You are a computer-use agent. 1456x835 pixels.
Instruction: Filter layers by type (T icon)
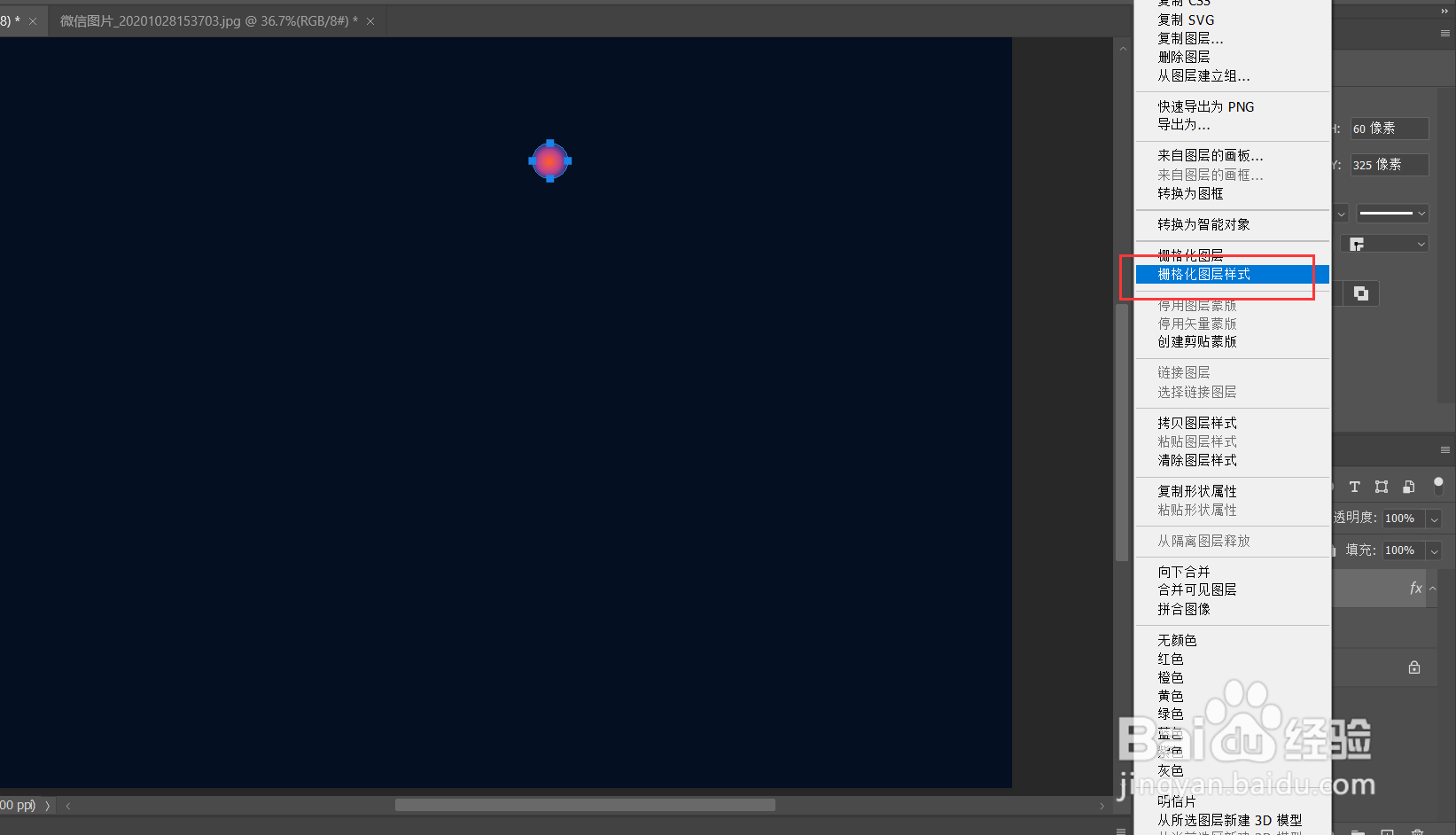pyautogui.click(x=1354, y=487)
